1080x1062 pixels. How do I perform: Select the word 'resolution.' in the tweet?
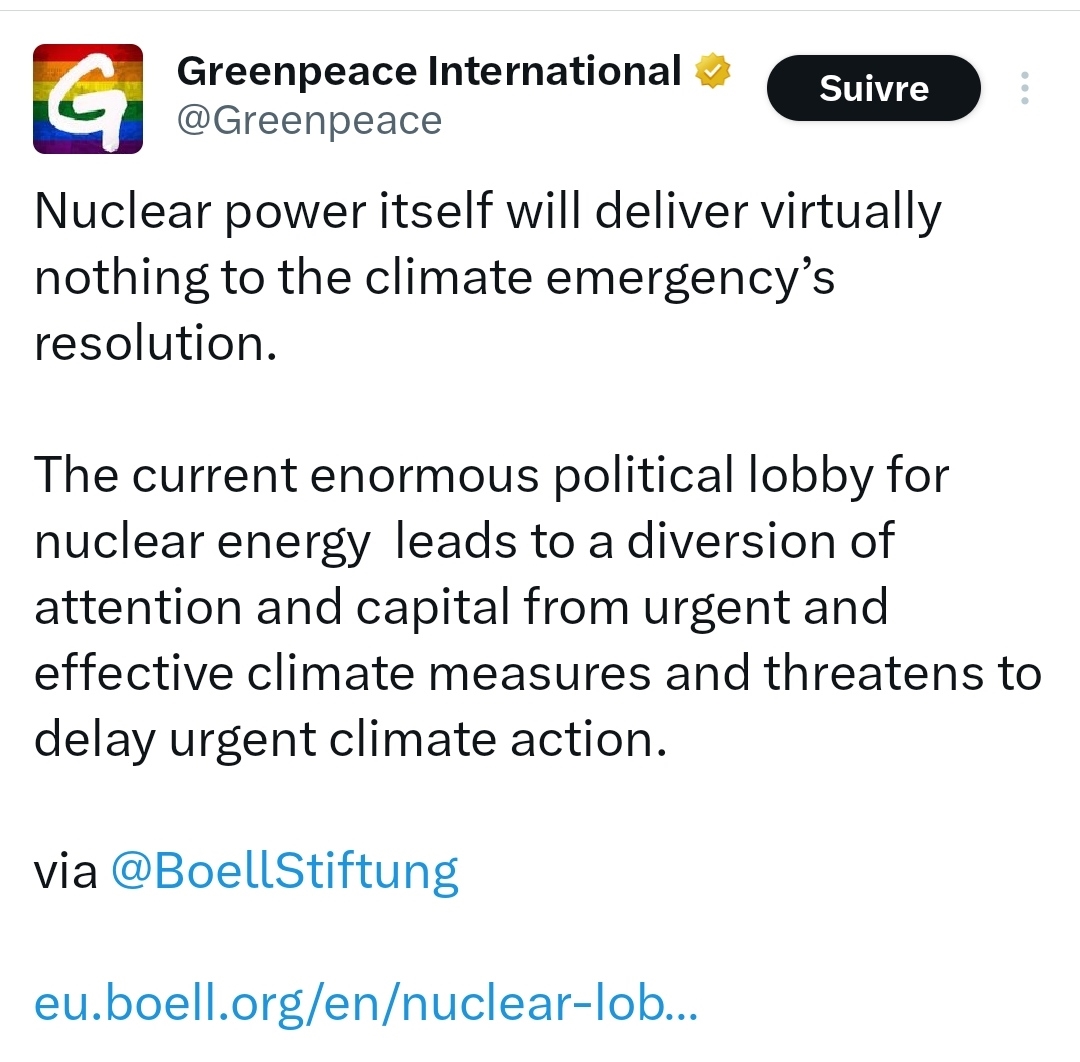154,343
